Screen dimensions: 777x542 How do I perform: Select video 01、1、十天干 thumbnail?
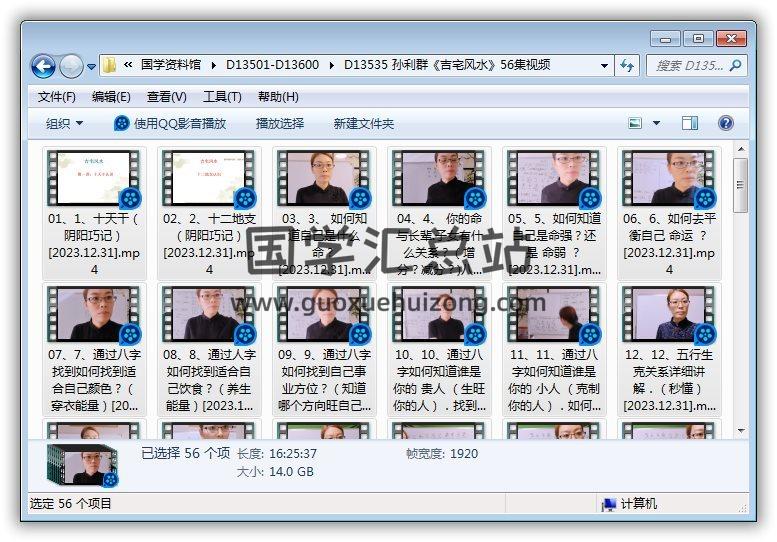click(x=94, y=179)
